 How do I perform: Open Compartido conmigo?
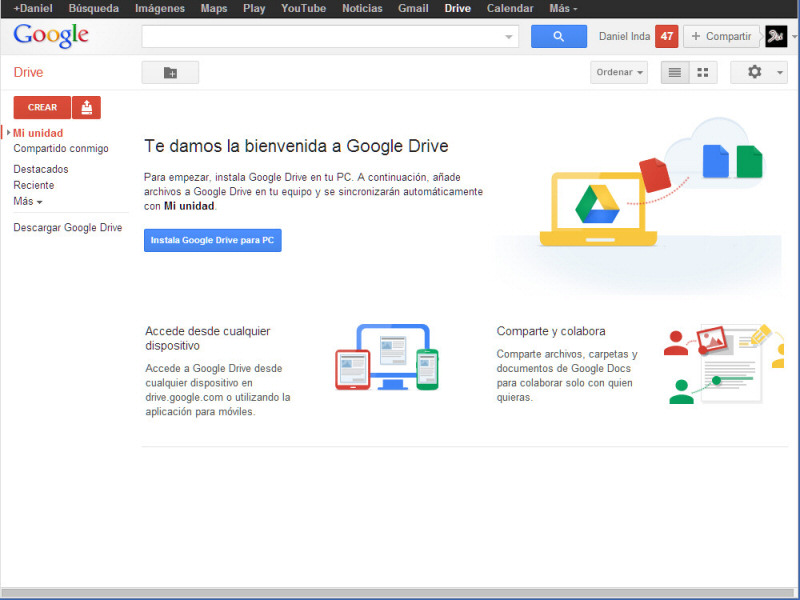[x=61, y=148]
